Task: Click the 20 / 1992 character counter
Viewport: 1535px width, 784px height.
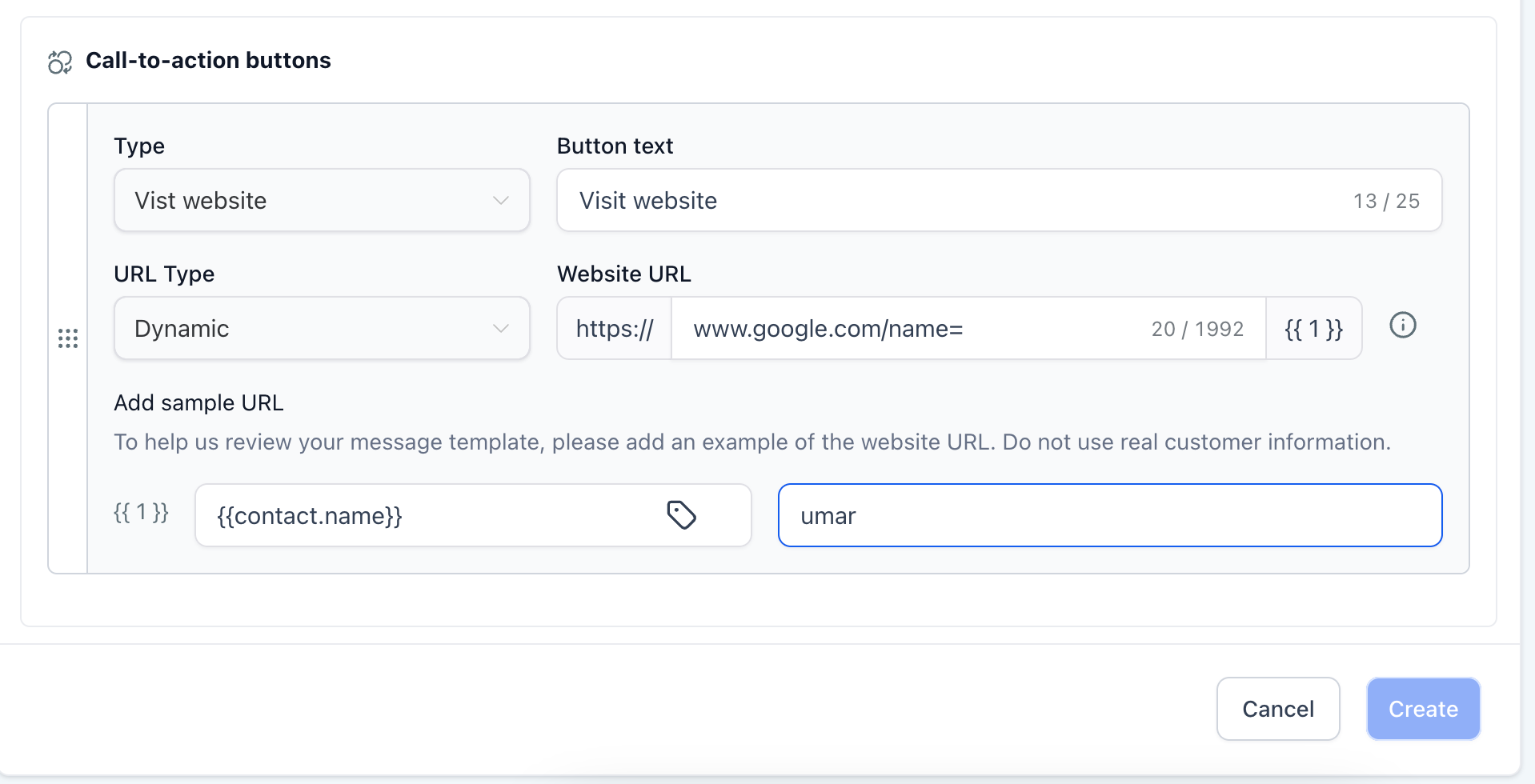Action: tap(1197, 329)
